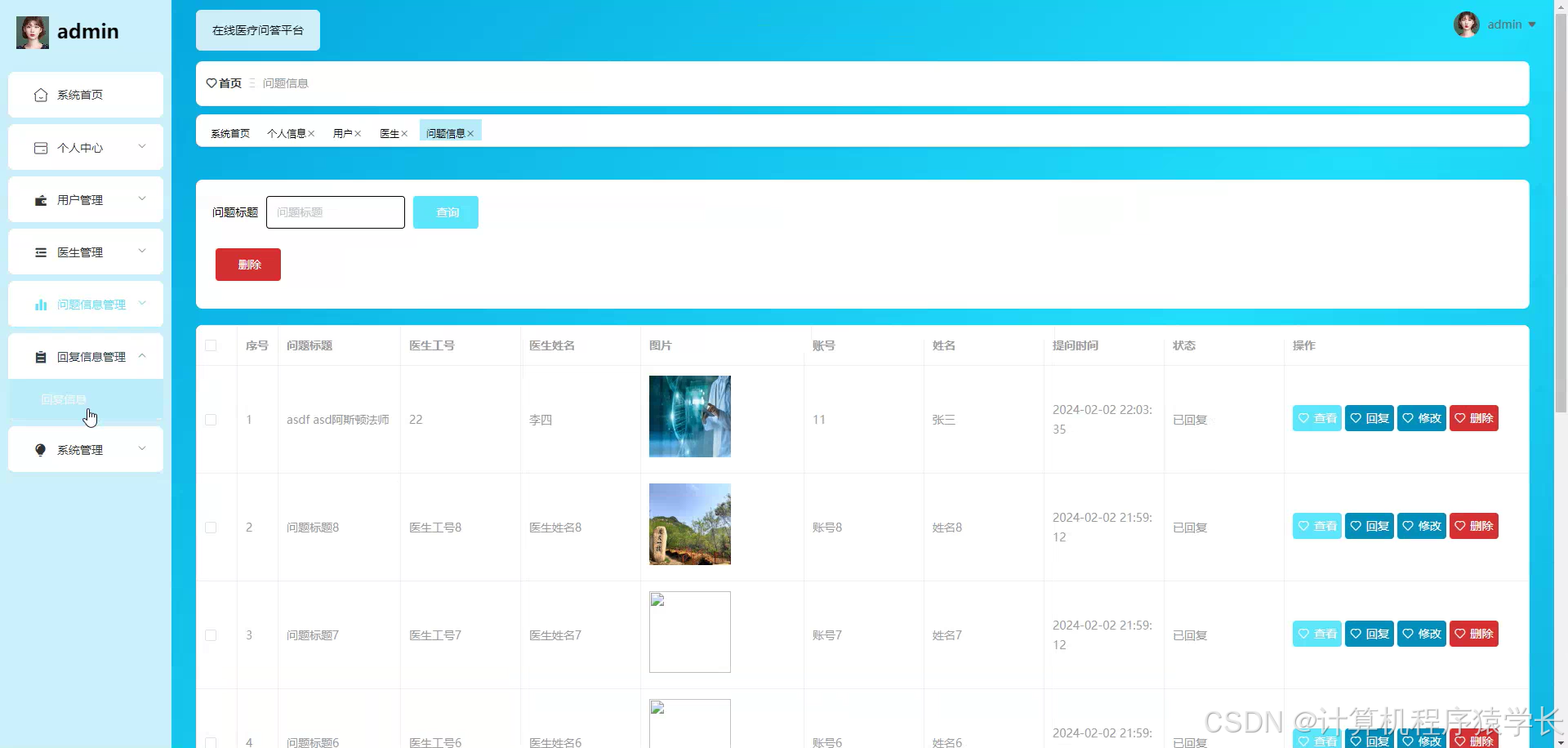The width and height of the screenshot is (1568, 748).
Task: Click the red batch 删除 button
Action: point(248,265)
